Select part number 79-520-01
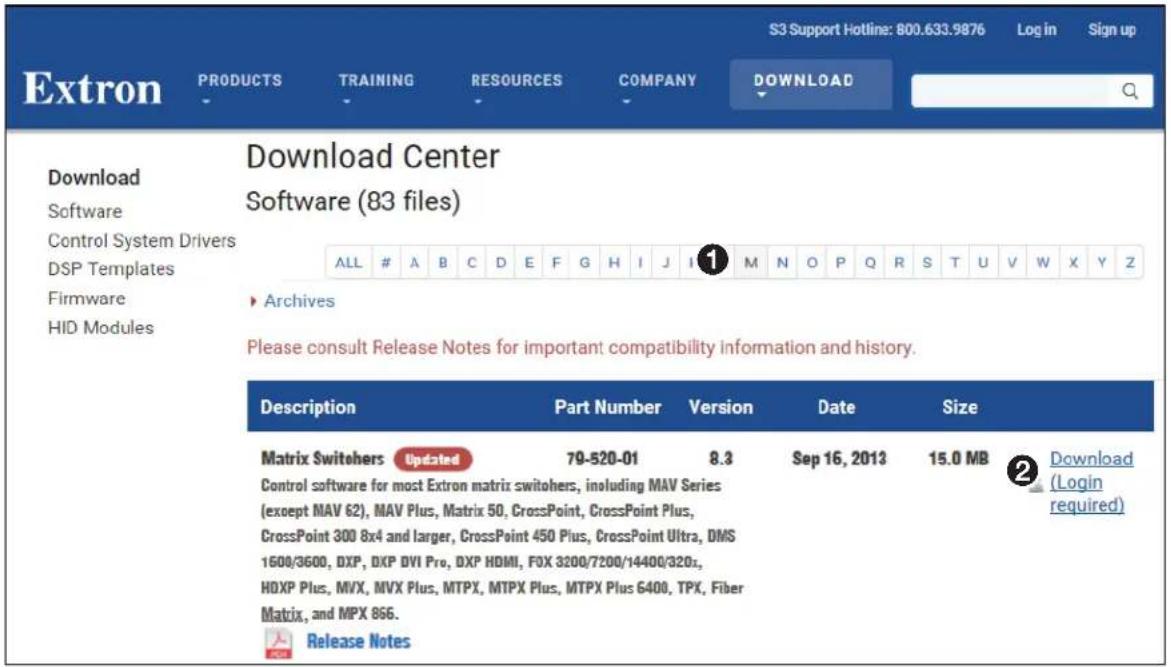Screen dimensions: 1171x667 (602, 459)
